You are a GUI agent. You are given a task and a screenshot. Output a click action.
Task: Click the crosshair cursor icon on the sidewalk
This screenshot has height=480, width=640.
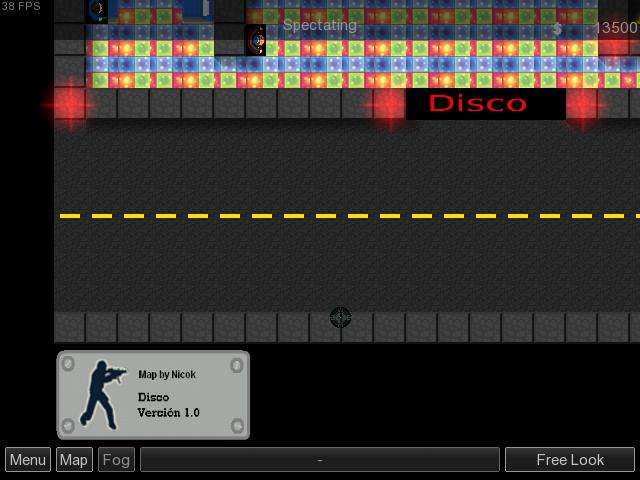pyautogui.click(x=340, y=317)
